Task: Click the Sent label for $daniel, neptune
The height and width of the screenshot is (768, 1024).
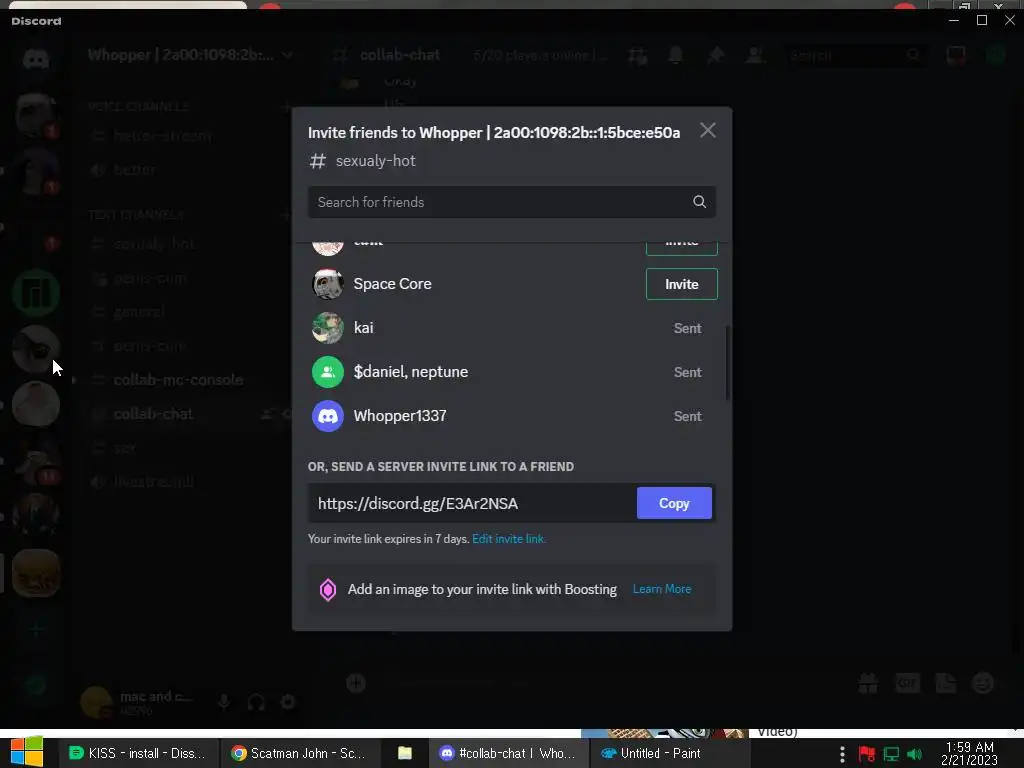Action: coord(688,372)
